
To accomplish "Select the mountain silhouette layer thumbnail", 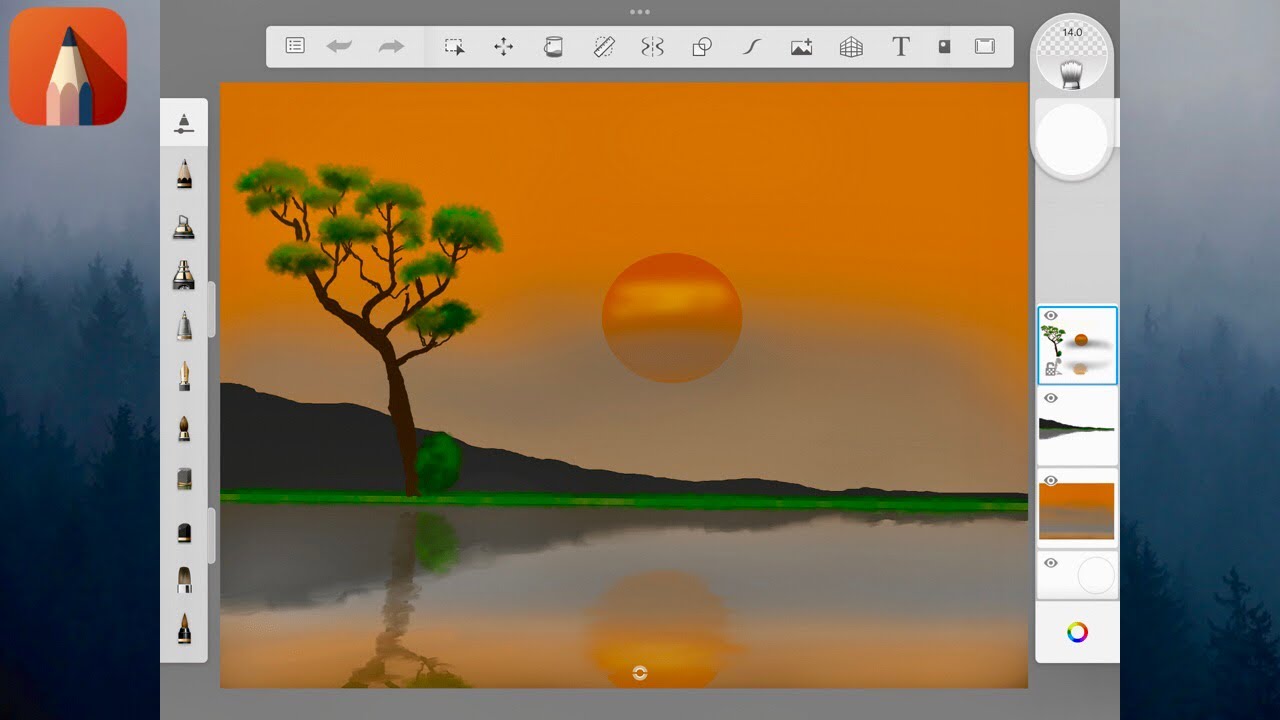I will pyautogui.click(x=1077, y=427).
